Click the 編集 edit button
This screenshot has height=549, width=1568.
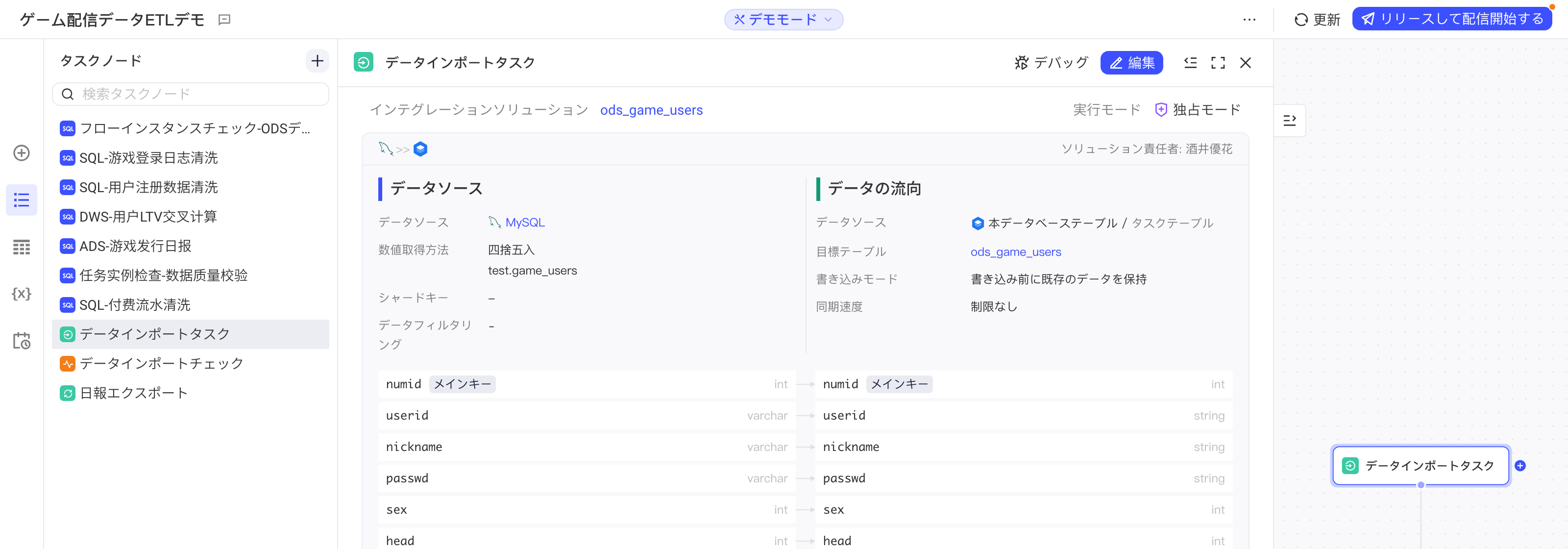coord(1131,63)
